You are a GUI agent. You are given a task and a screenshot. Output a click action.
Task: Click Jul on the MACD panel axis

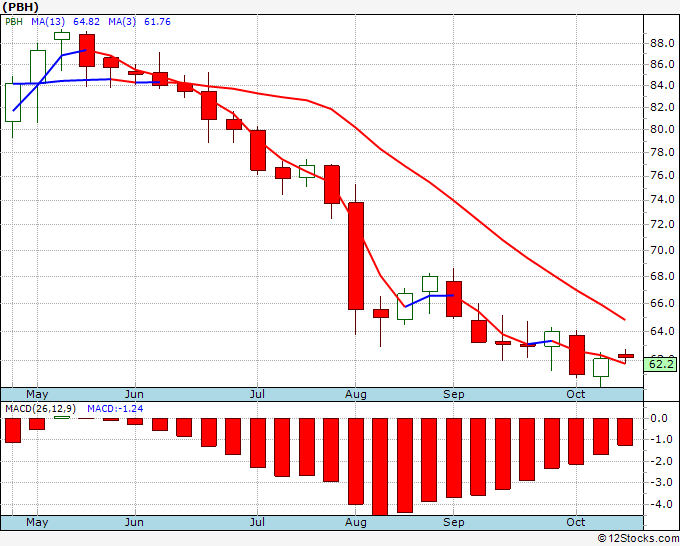click(x=257, y=522)
